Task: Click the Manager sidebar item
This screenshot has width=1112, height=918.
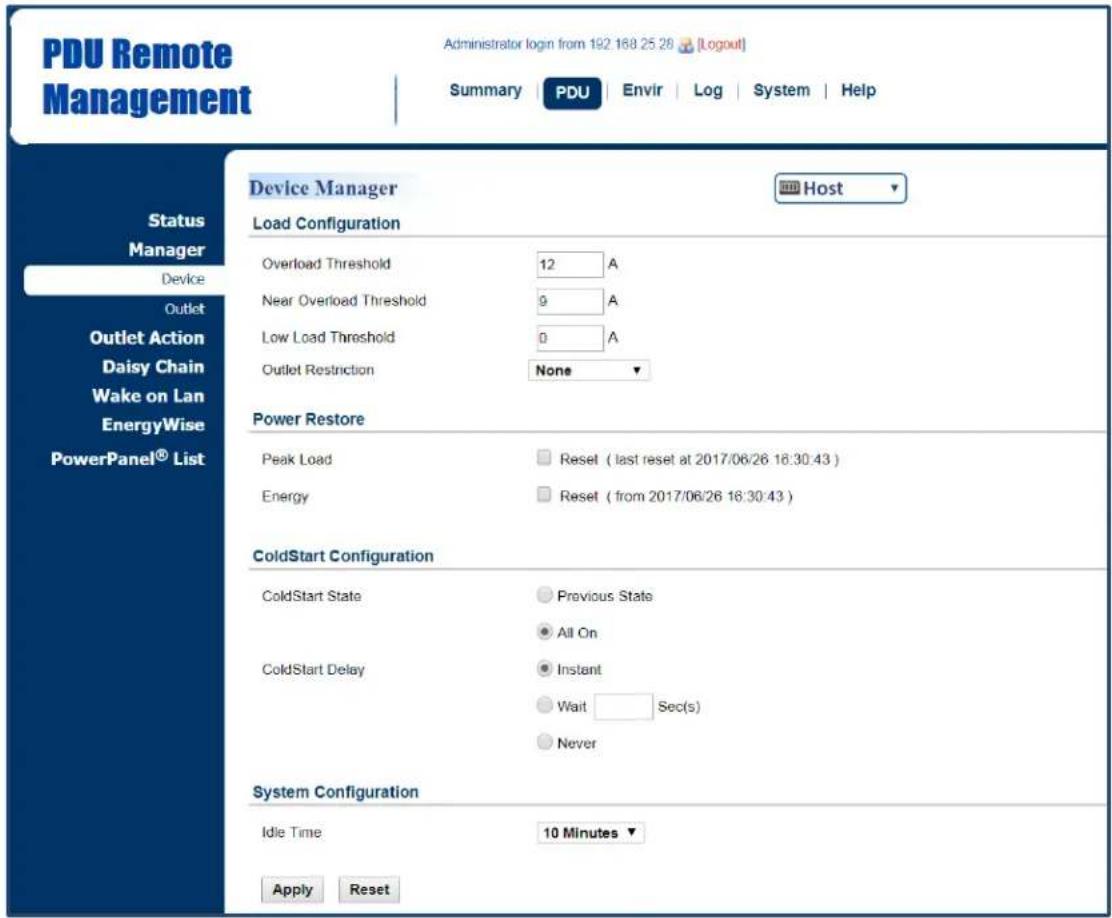Action: pyautogui.click(x=166, y=250)
